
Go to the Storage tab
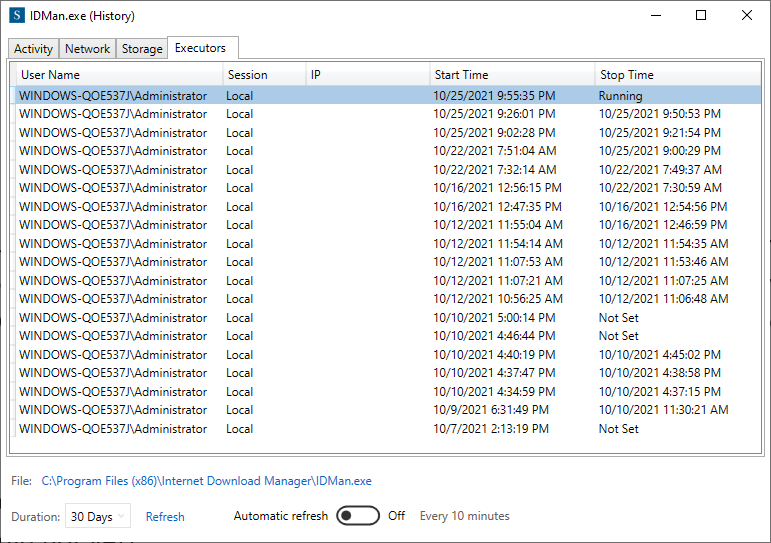point(142,49)
